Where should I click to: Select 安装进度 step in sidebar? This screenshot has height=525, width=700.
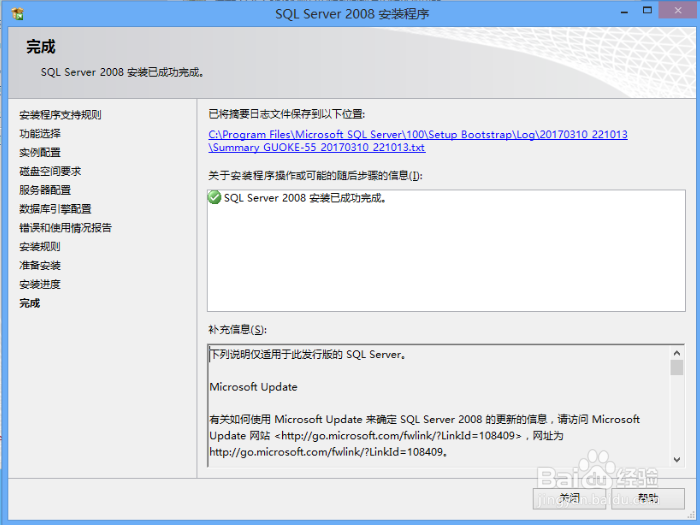click(x=40, y=284)
